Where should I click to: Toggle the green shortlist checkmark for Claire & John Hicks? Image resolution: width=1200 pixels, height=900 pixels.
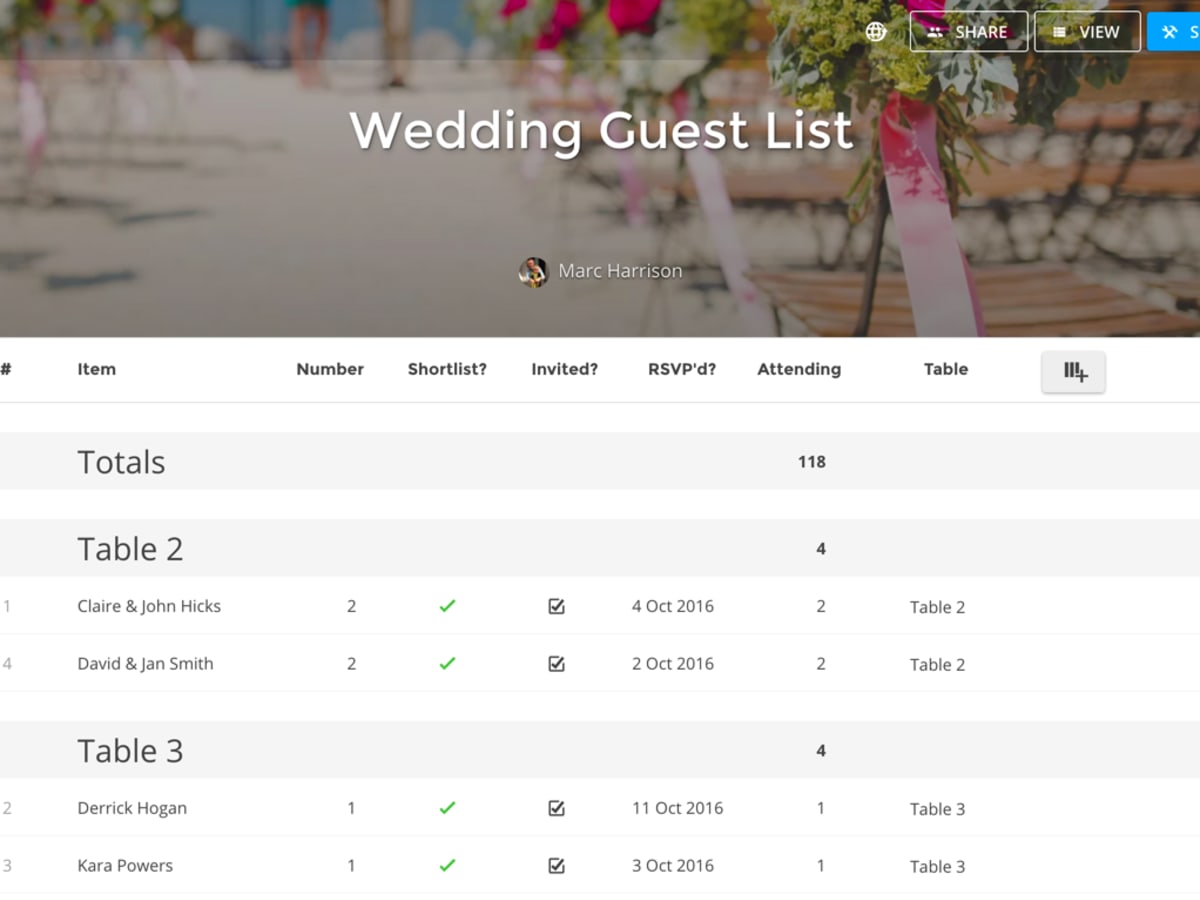[447, 605]
